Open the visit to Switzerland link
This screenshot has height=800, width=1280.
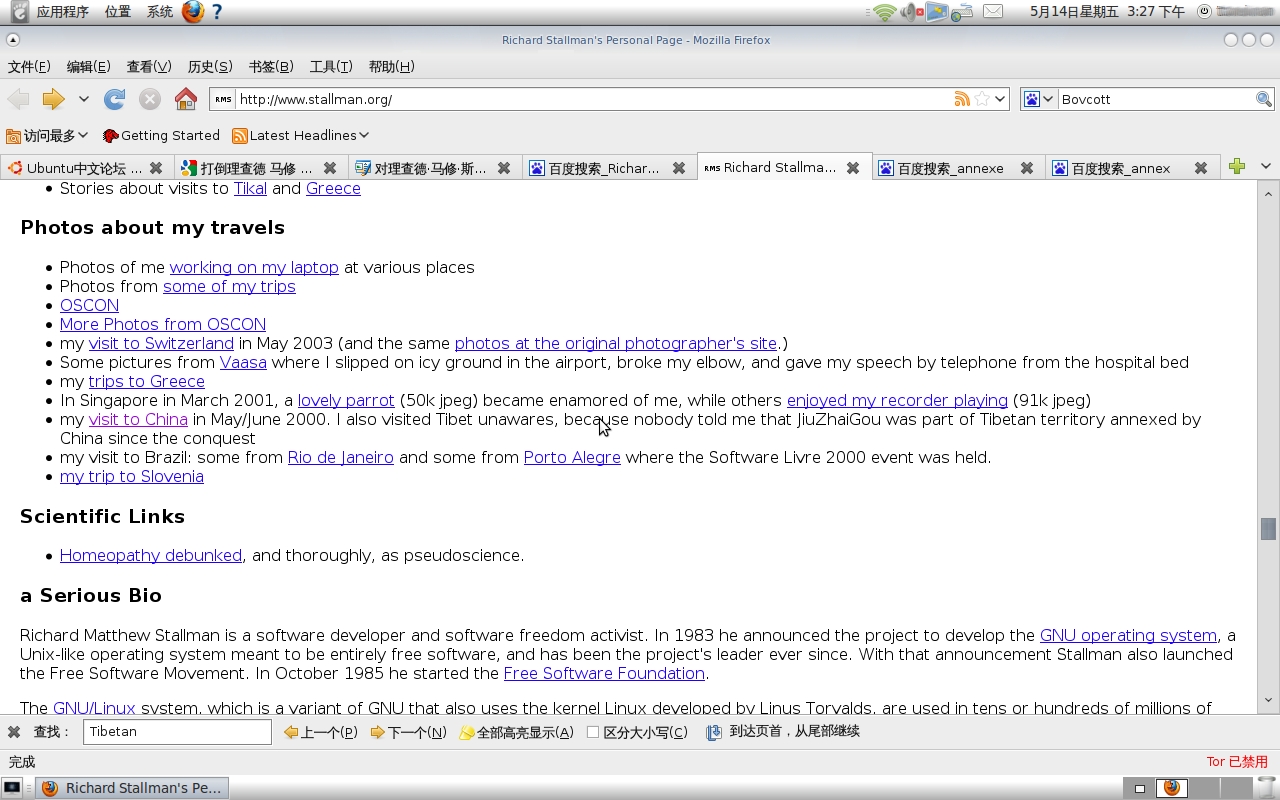pos(161,343)
